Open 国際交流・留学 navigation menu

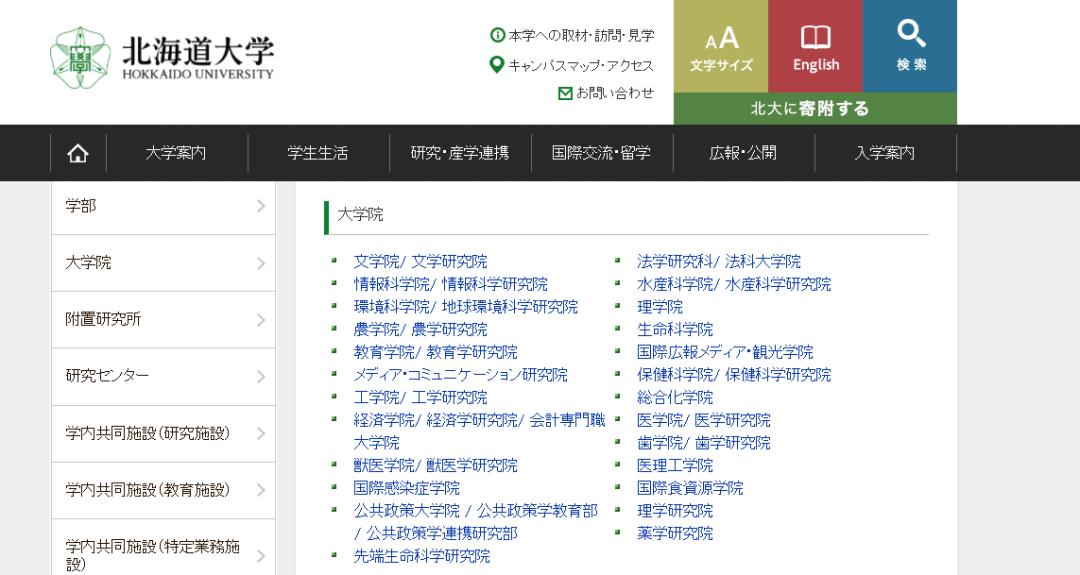601,153
